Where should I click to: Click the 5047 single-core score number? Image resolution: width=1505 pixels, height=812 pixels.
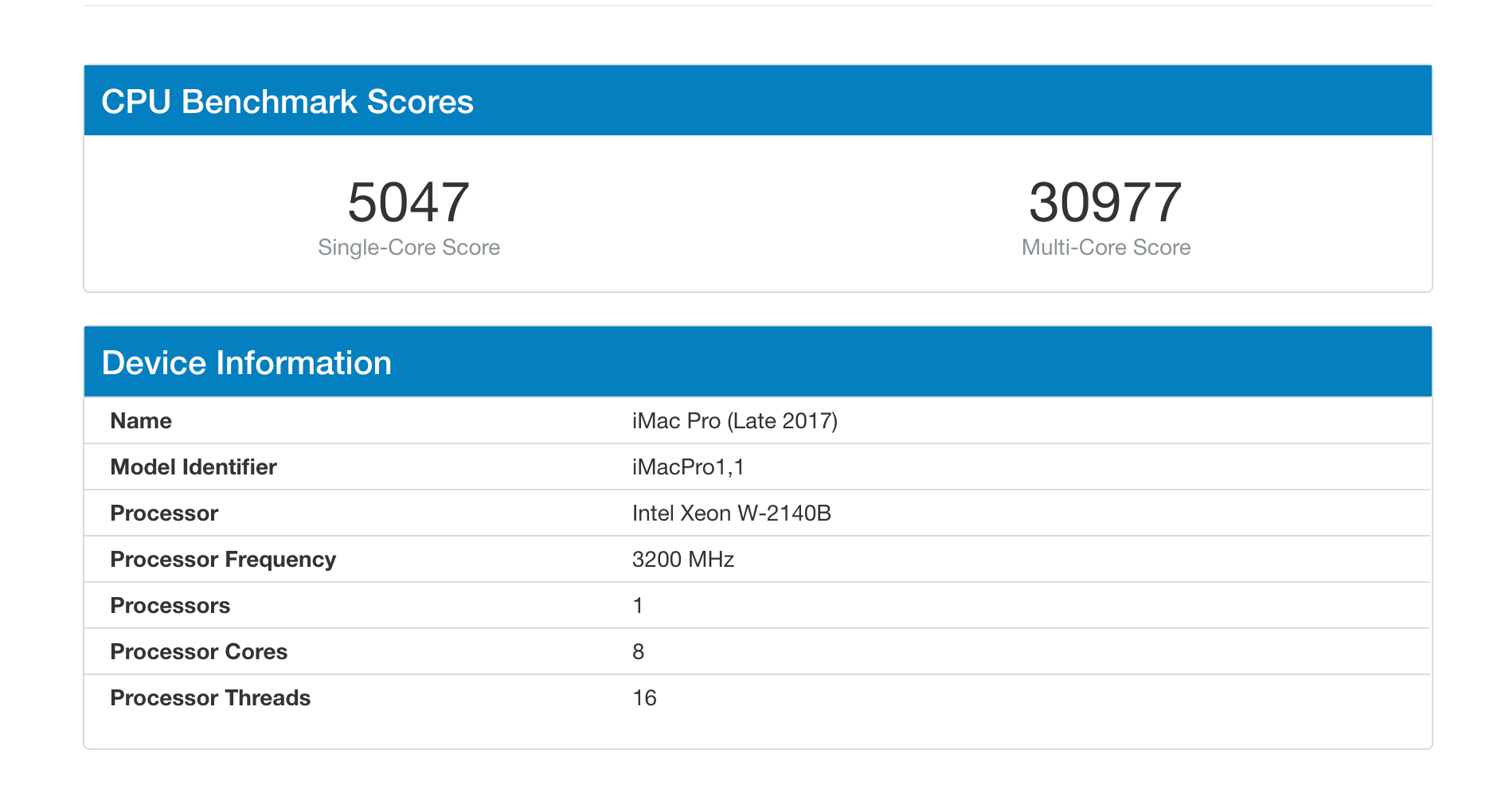[x=408, y=202]
